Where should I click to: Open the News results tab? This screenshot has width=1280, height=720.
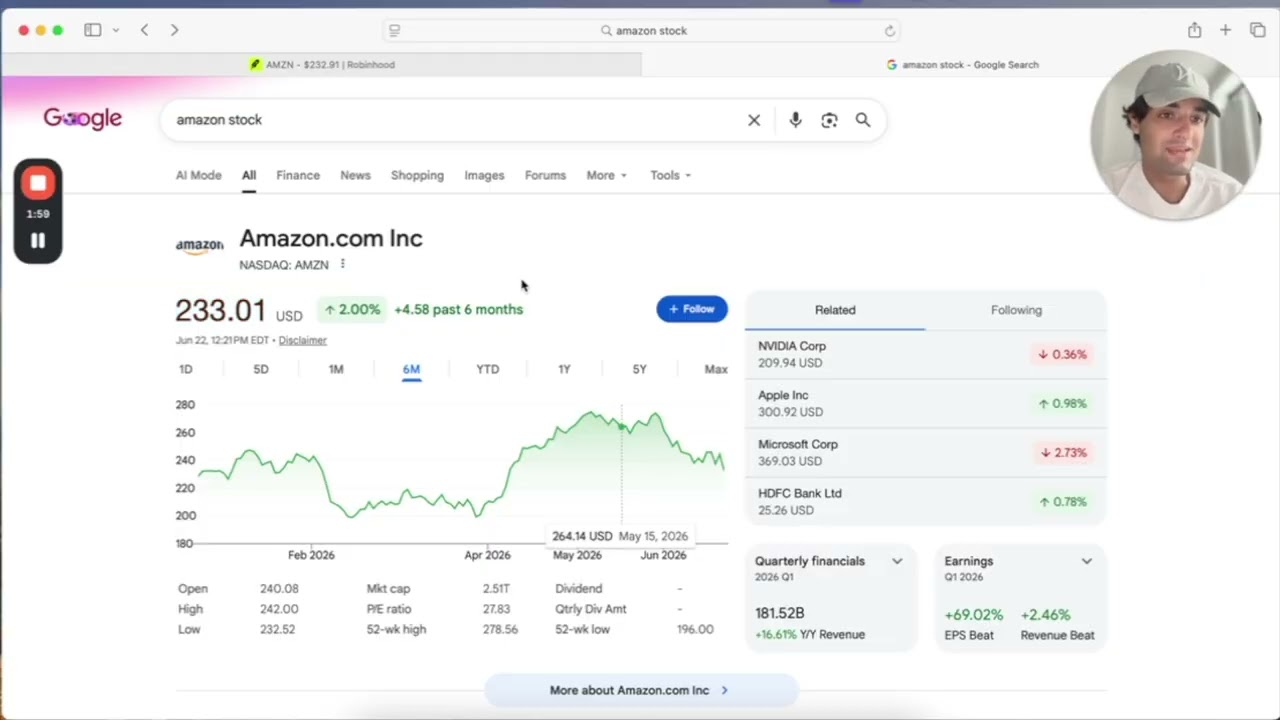point(355,175)
